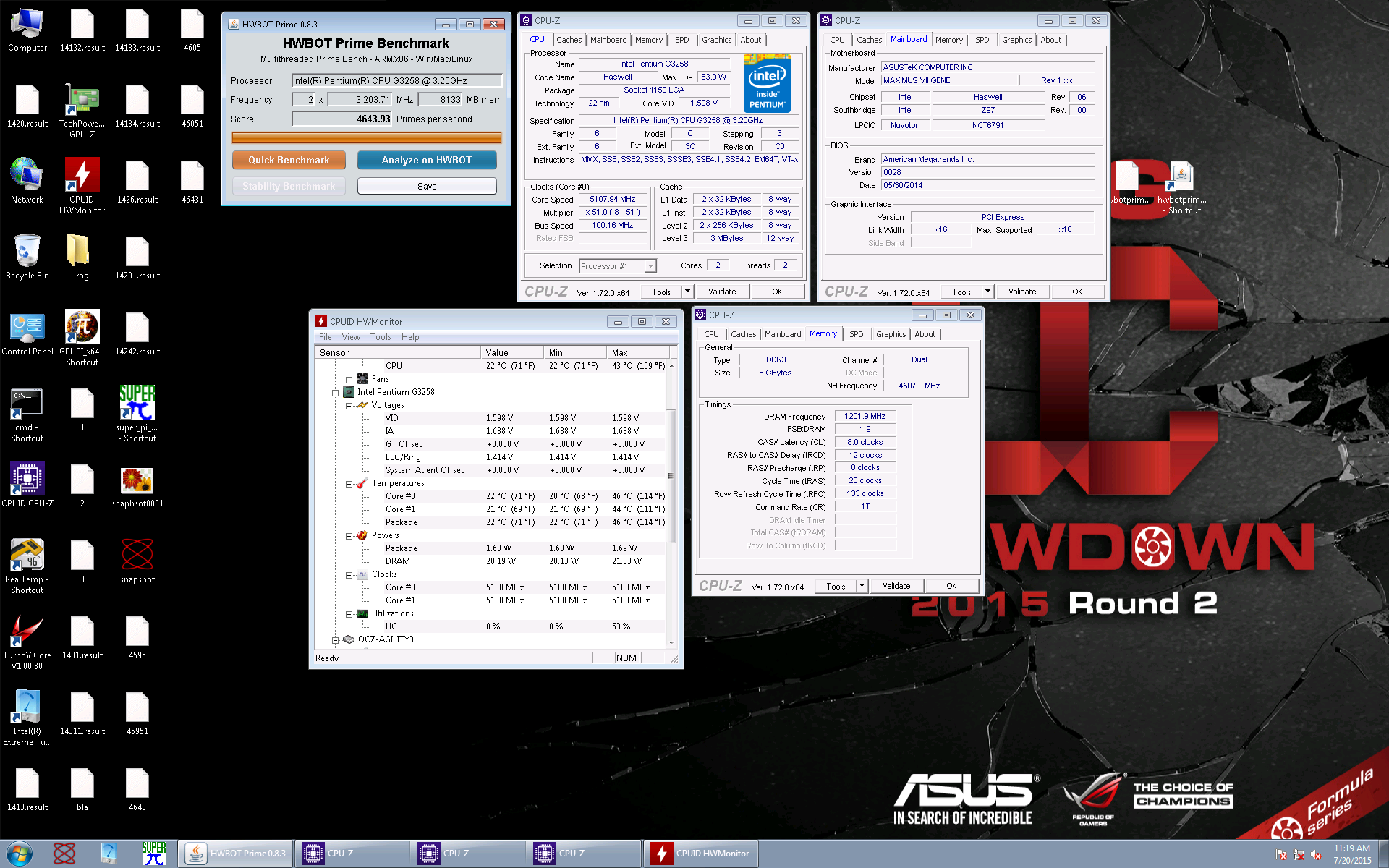Collapse the Clocks node in HWMonitor
This screenshot has width=1389, height=868.
[349, 575]
